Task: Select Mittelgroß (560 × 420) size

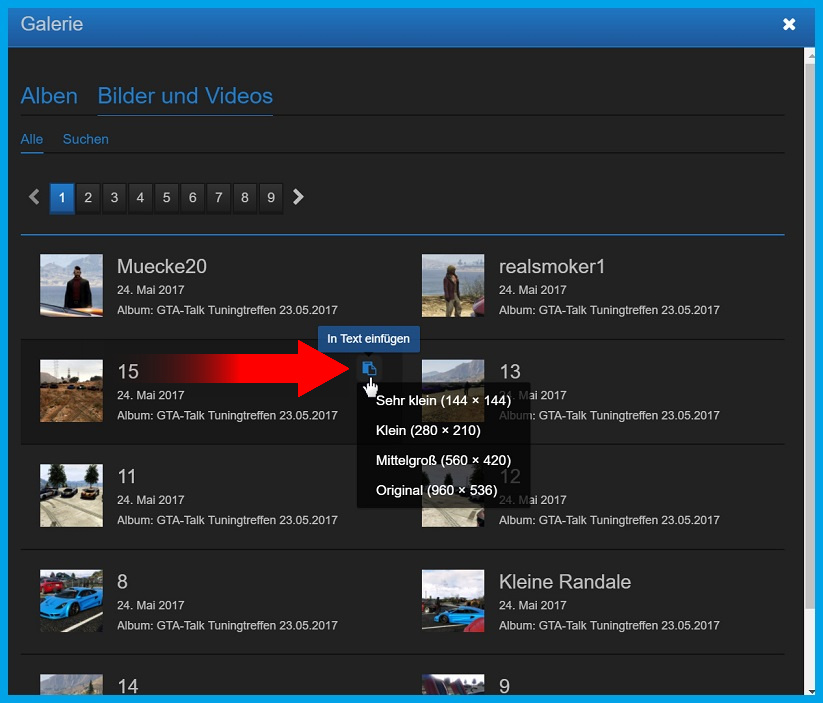Action: click(443, 460)
